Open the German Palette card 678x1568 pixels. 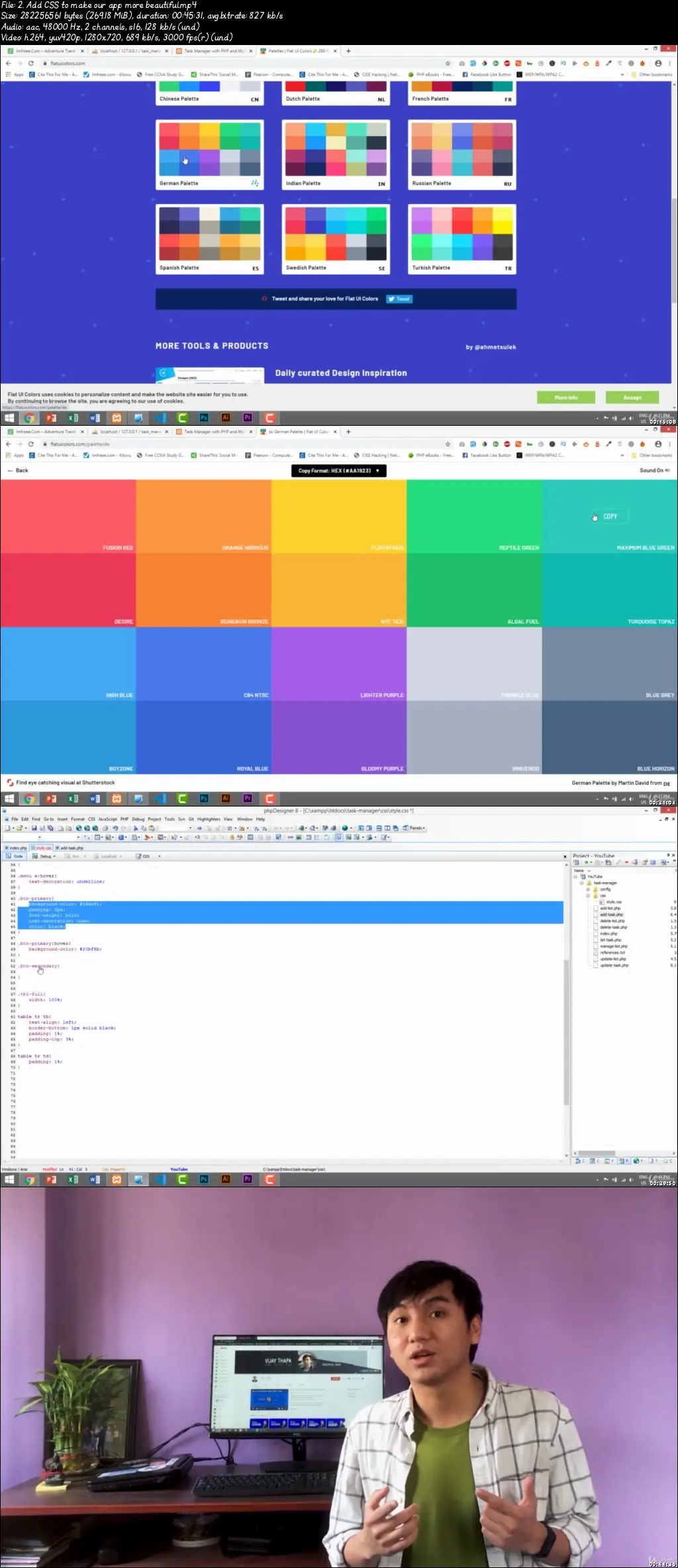coord(210,155)
